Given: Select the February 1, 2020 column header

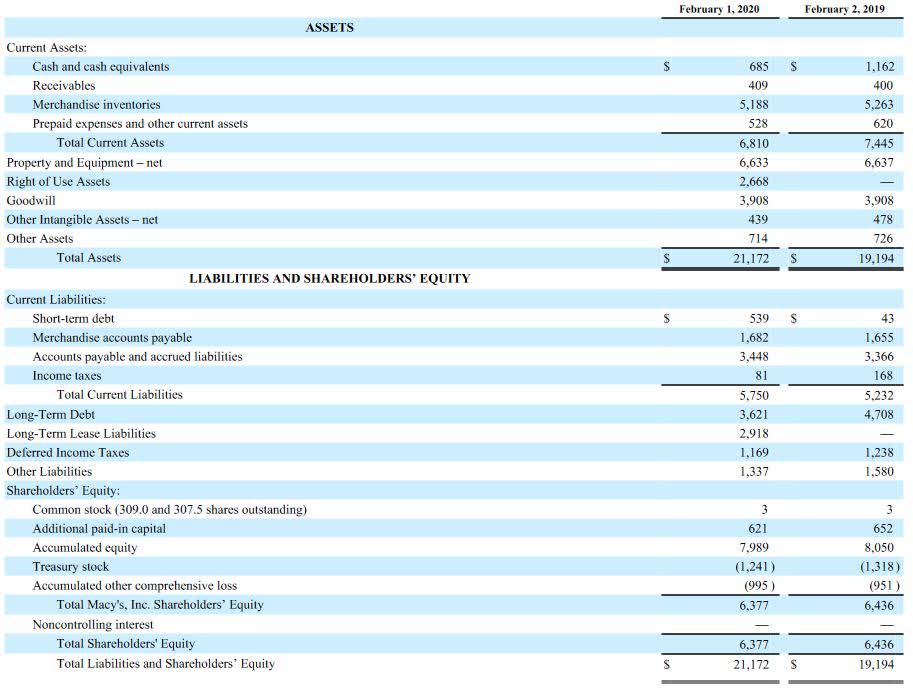Looking at the screenshot, I should 718,9.
